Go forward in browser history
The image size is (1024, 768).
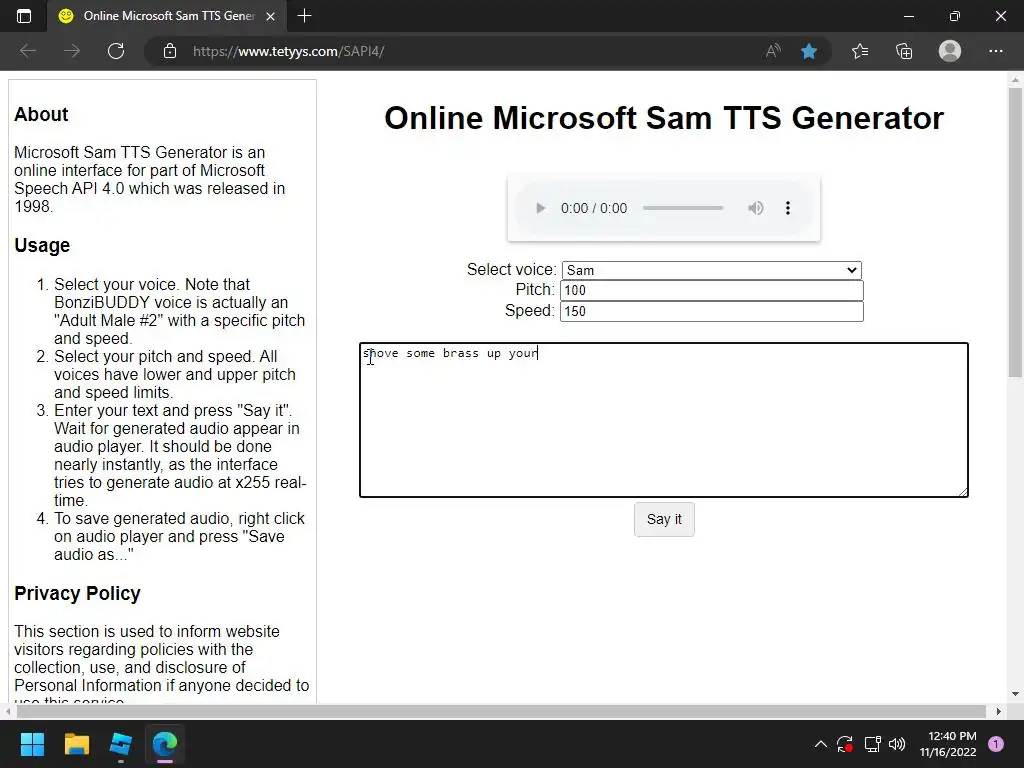(x=72, y=51)
